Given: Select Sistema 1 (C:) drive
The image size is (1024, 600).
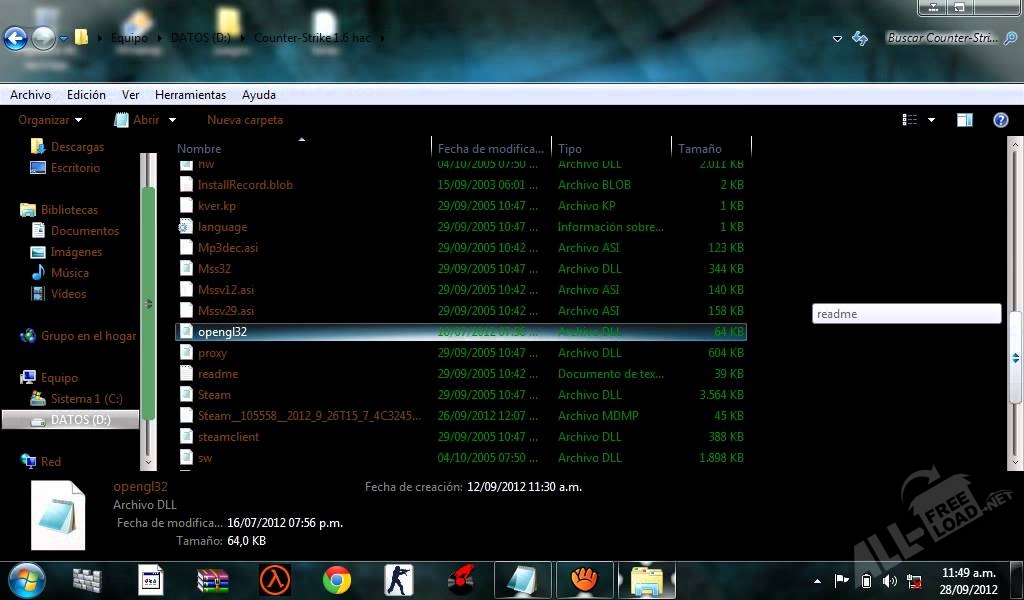Looking at the screenshot, I should coord(86,399).
